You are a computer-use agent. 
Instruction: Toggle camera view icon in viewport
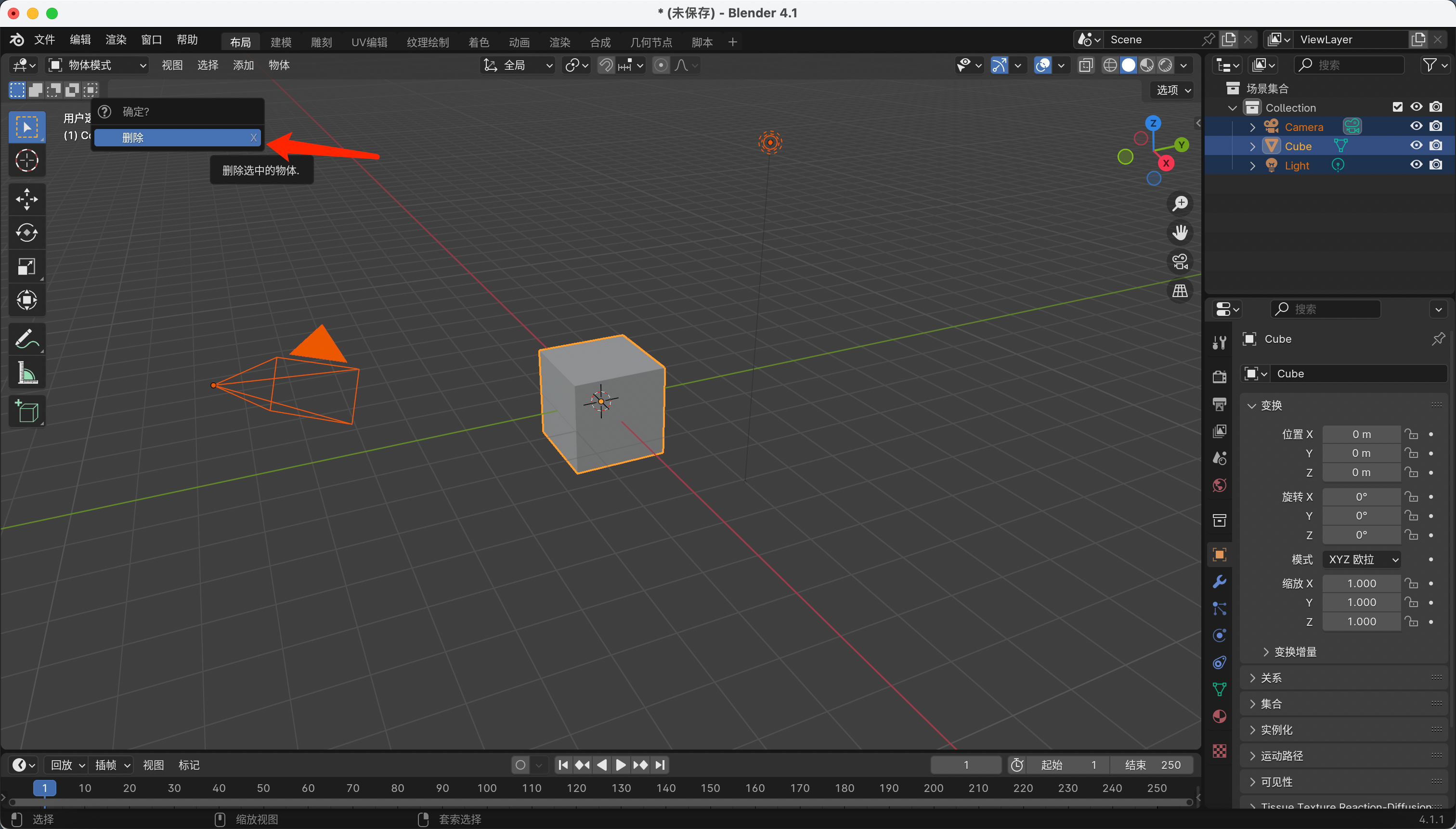(x=1180, y=262)
